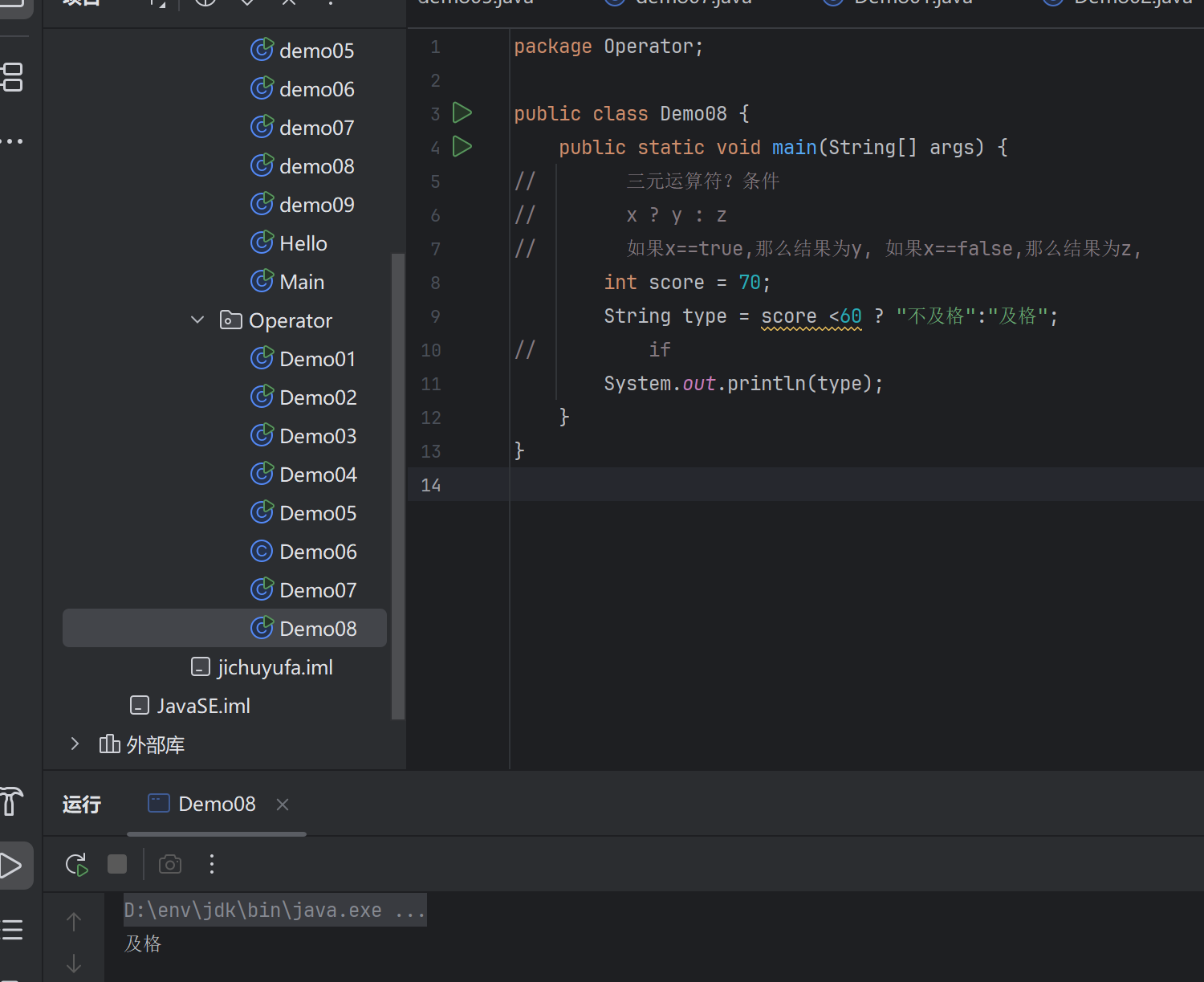
Task: Rerun Demo08 with the rerun icon
Action: point(76,865)
